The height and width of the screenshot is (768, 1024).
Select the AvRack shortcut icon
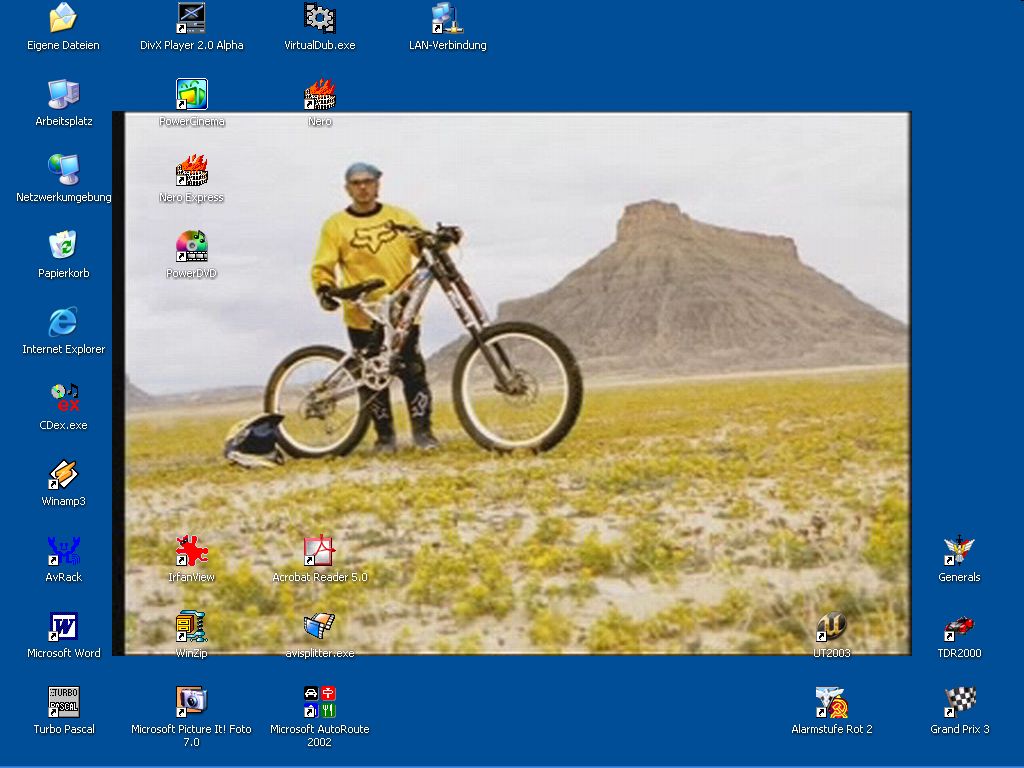pyautogui.click(x=63, y=551)
